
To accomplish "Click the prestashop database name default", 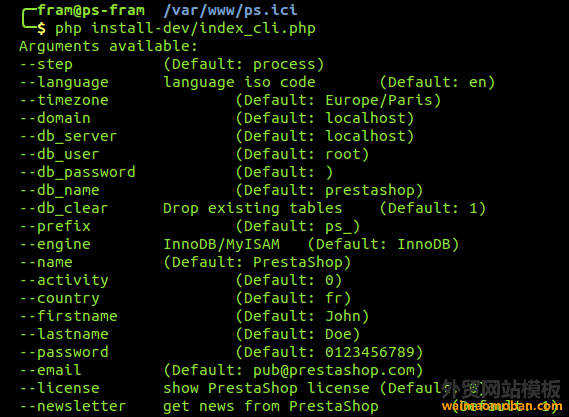I will click(370, 191).
